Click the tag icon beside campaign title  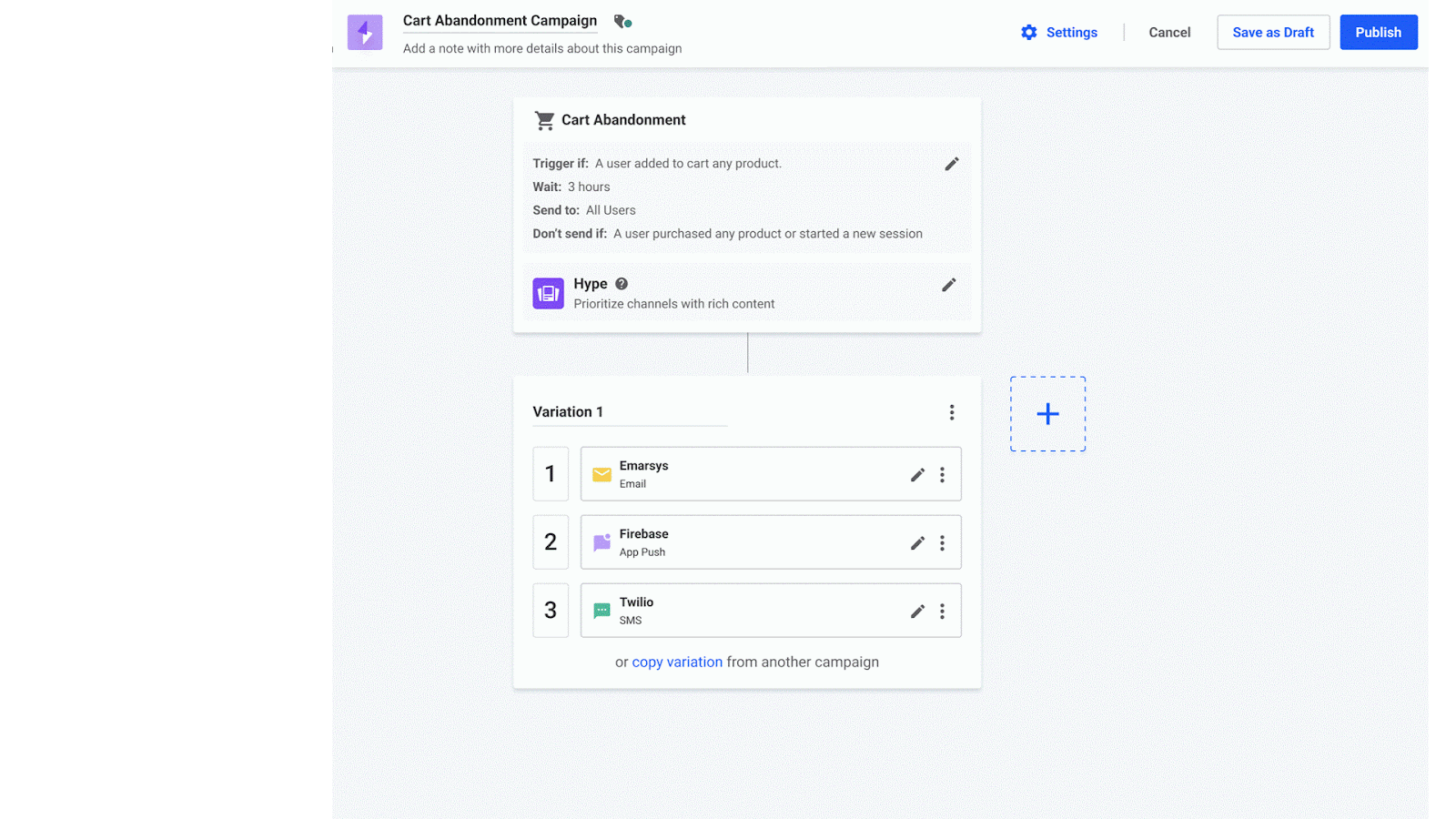click(622, 21)
